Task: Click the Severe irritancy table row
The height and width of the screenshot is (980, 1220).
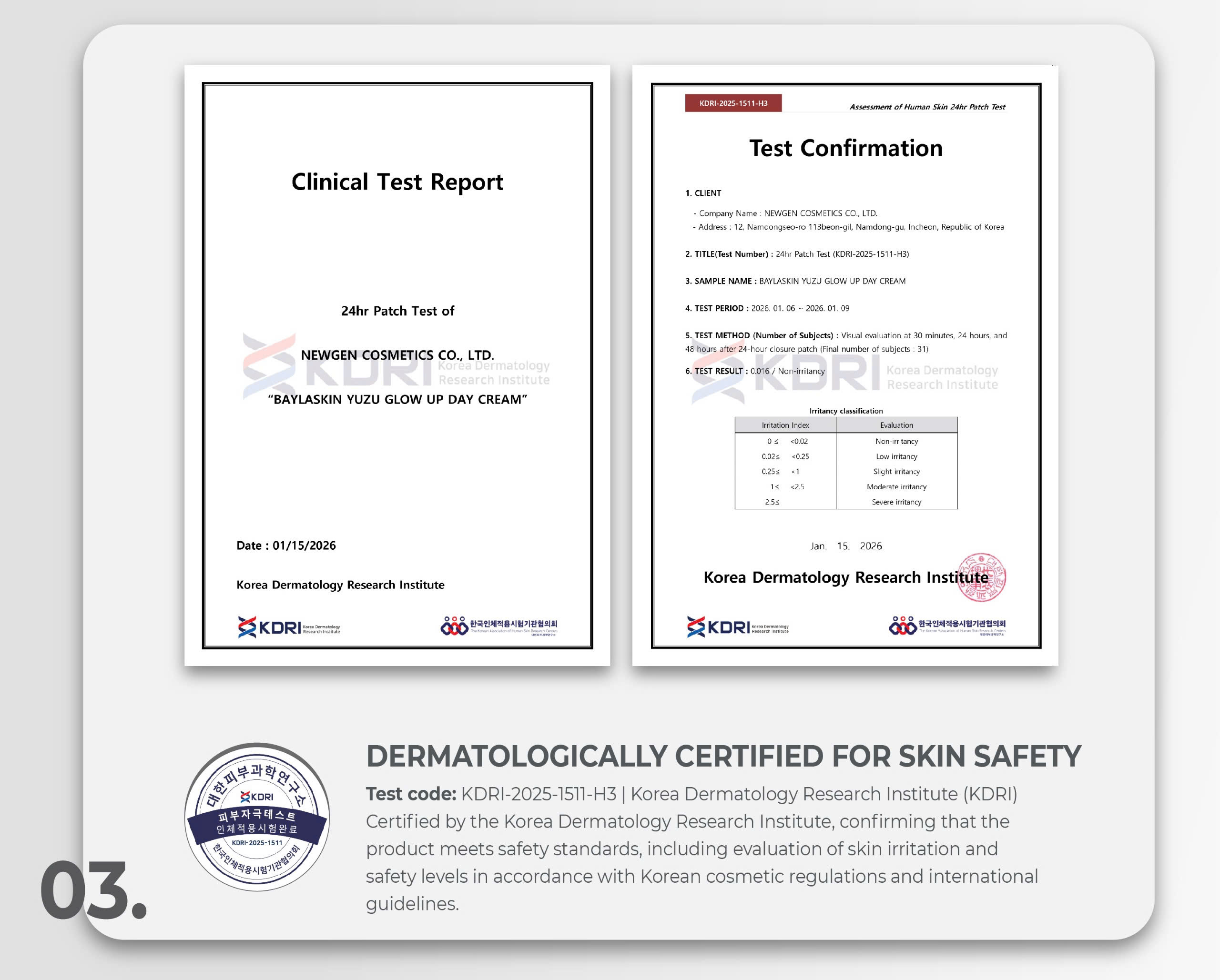Action: coord(846,502)
